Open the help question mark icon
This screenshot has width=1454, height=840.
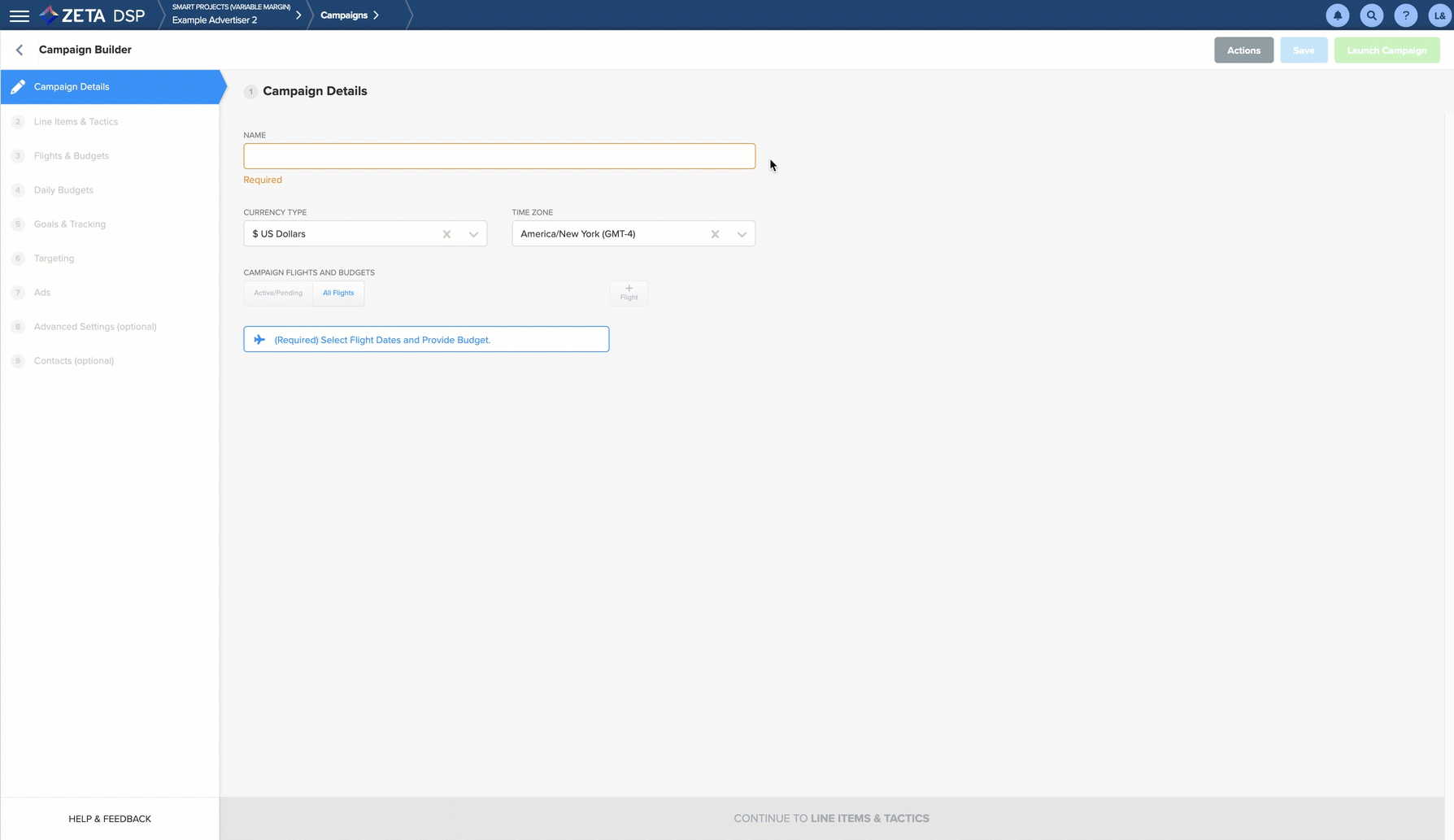1405,15
